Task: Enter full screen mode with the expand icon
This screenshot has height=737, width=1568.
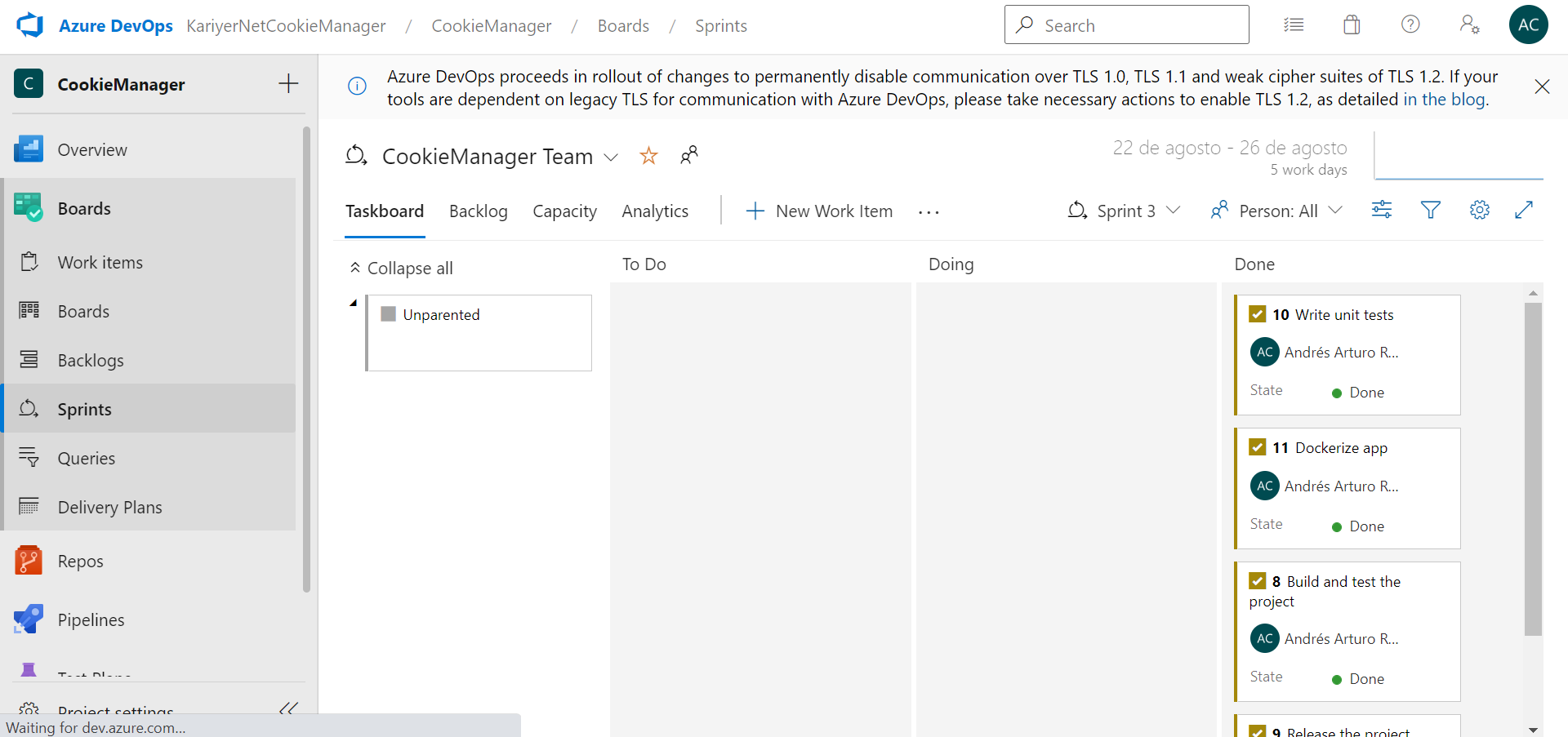Action: tap(1524, 210)
